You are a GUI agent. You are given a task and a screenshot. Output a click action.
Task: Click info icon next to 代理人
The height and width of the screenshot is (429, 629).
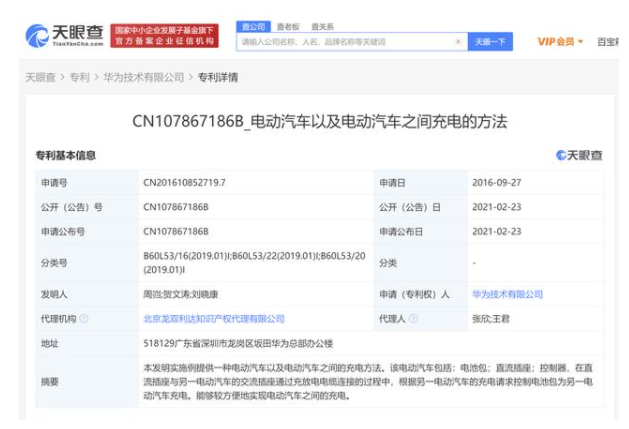click(x=413, y=319)
